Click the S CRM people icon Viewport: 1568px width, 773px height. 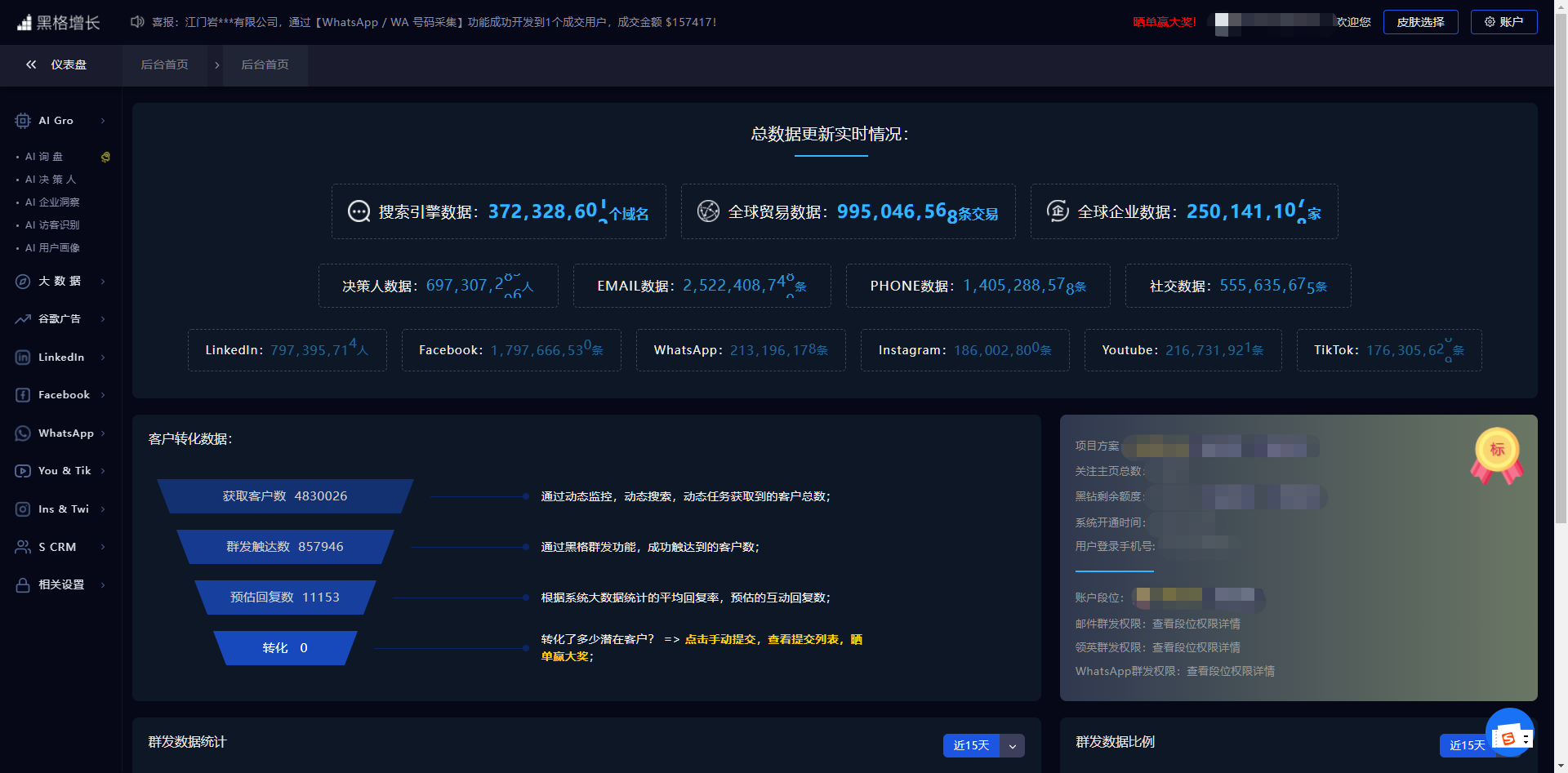pyautogui.click(x=23, y=547)
